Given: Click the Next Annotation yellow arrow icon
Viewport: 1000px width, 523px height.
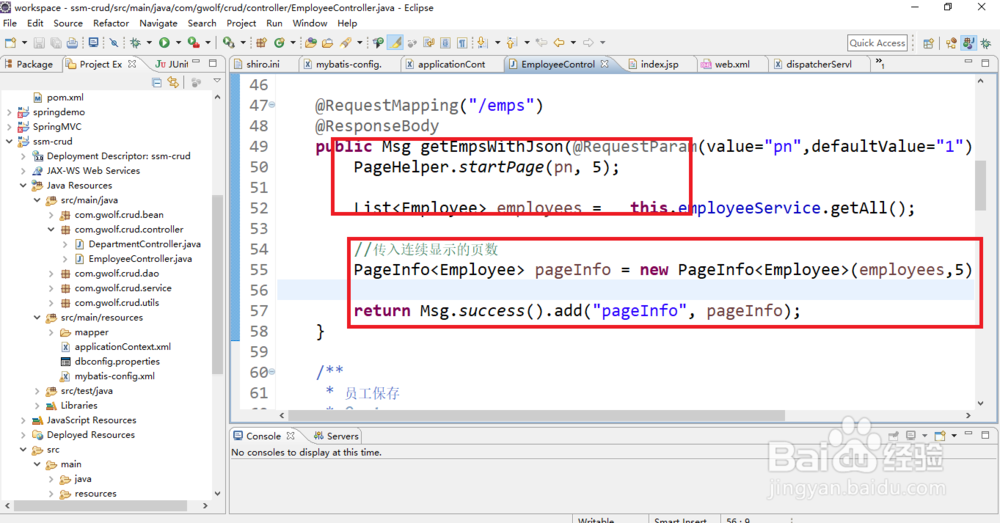Looking at the screenshot, I should point(482,43).
